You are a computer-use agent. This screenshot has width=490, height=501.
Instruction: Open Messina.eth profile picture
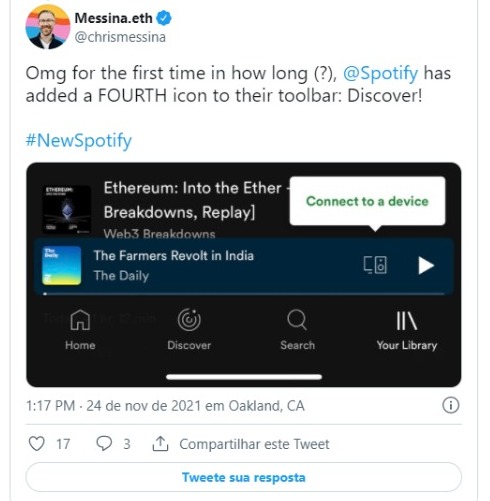click(x=48, y=27)
